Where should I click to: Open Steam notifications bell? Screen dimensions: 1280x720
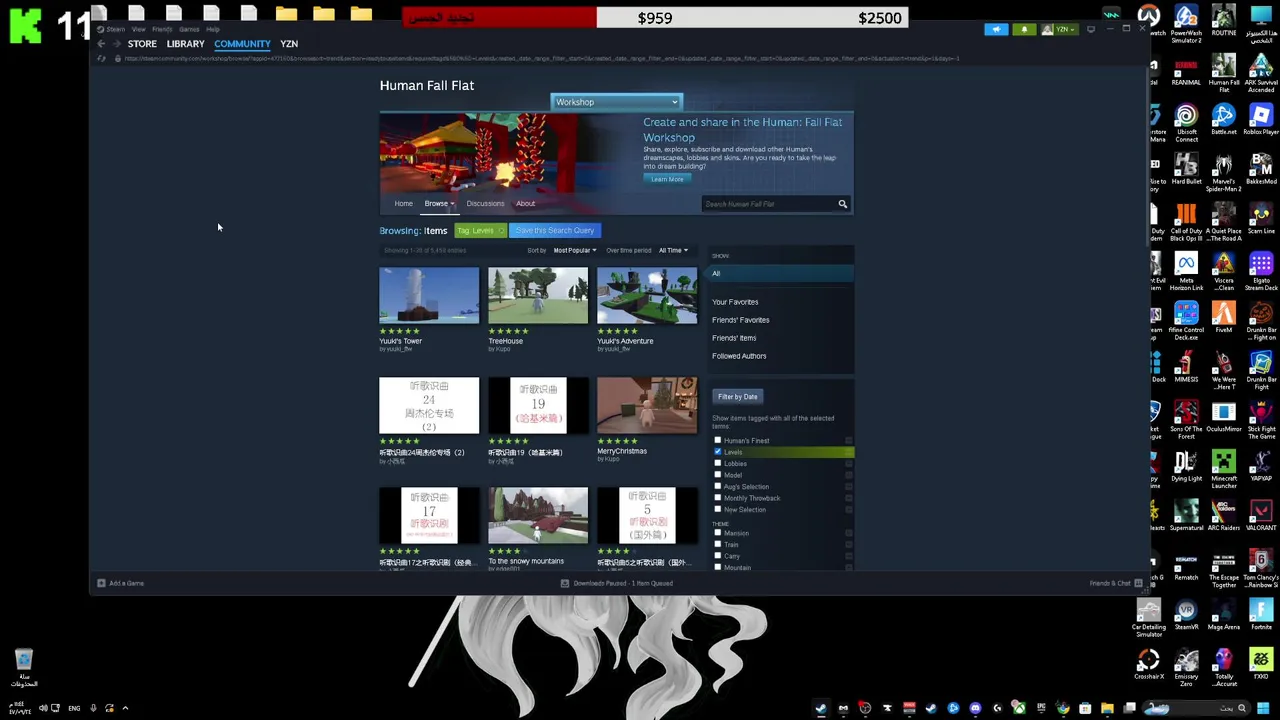[1024, 29]
